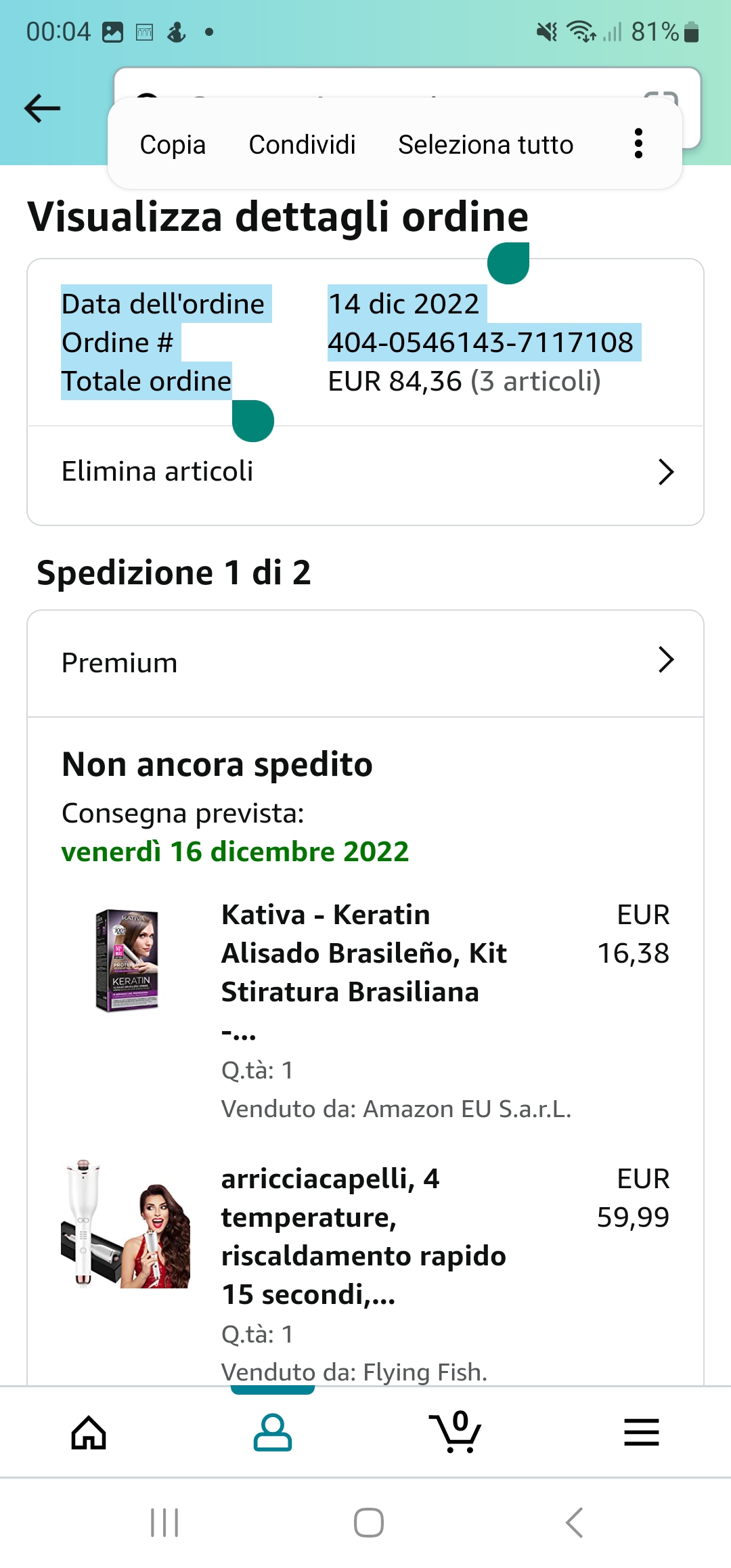Tap the hair curler product thumbnail
The width and height of the screenshot is (731, 1568).
click(126, 1224)
